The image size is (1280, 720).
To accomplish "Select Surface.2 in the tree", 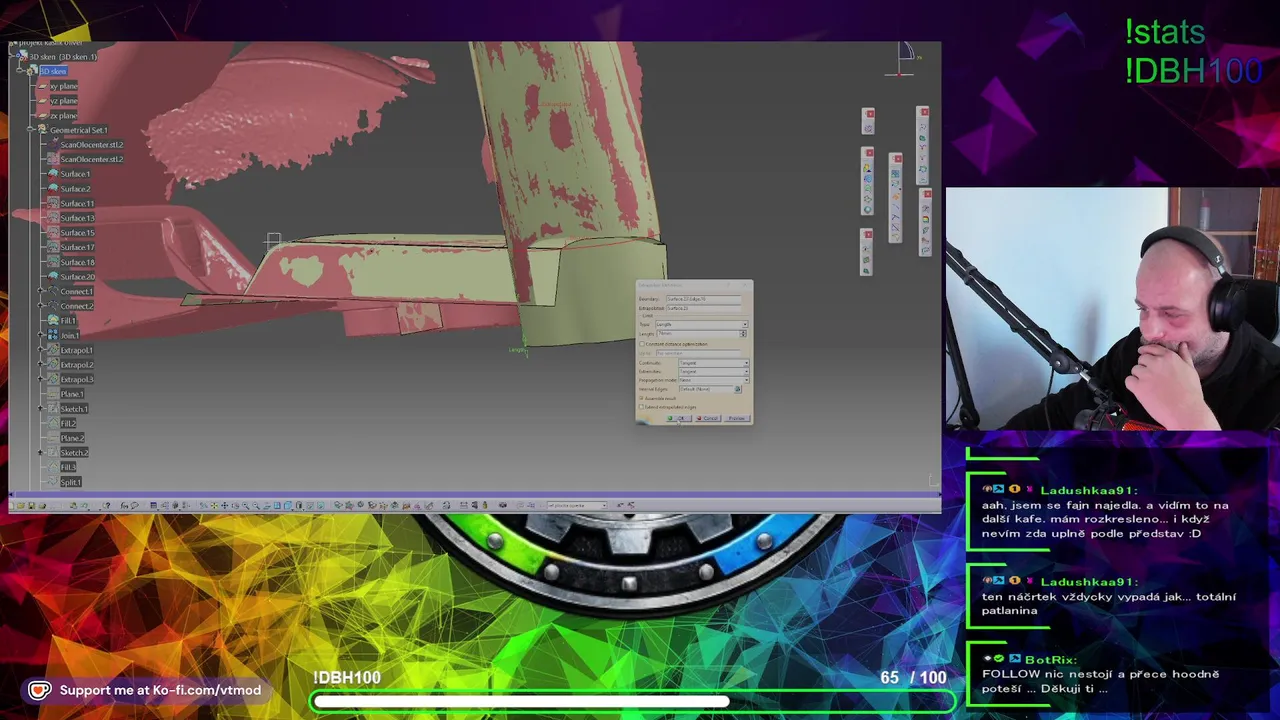I will coord(75,189).
